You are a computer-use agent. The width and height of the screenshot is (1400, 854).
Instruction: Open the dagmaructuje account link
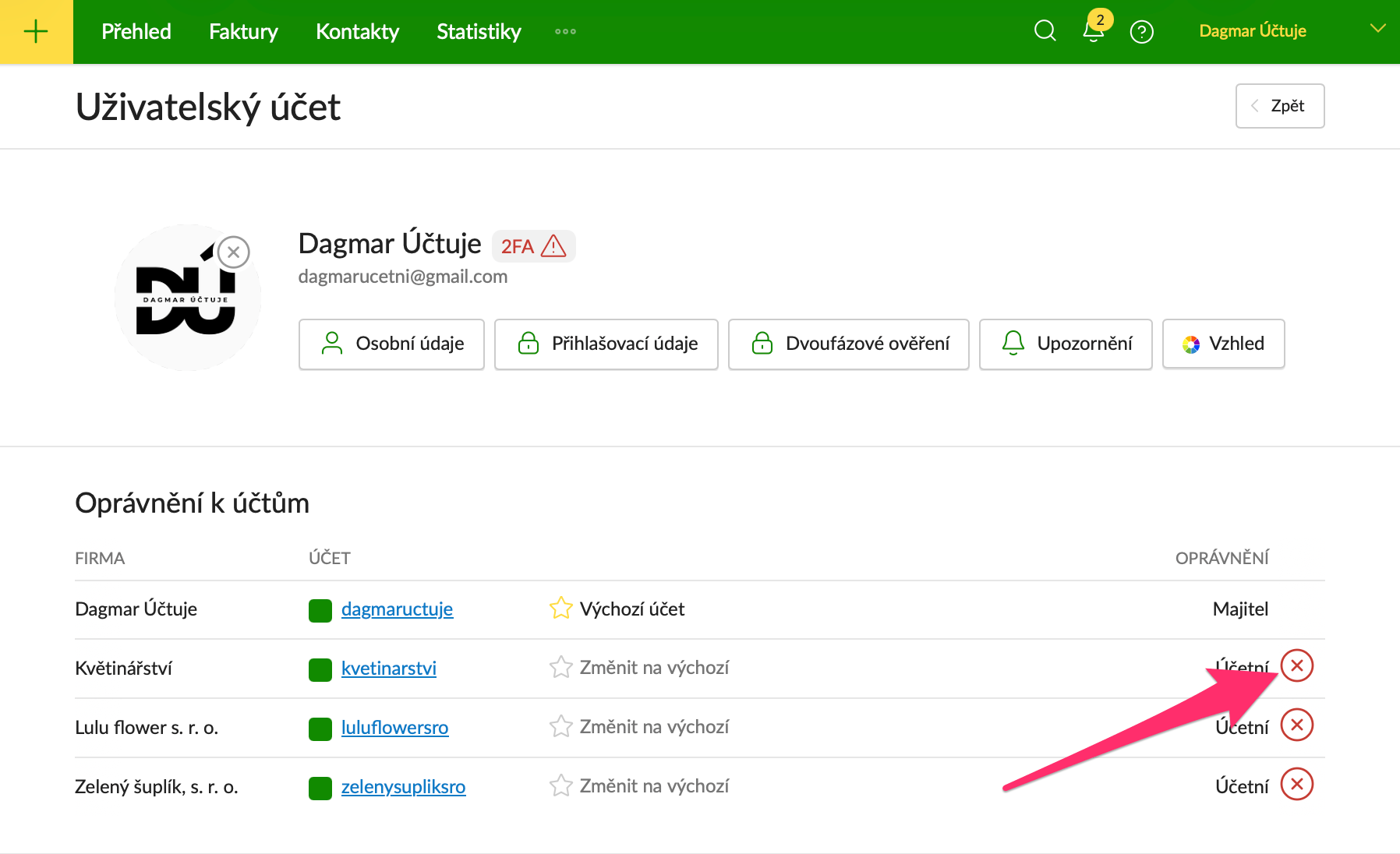(397, 609)
